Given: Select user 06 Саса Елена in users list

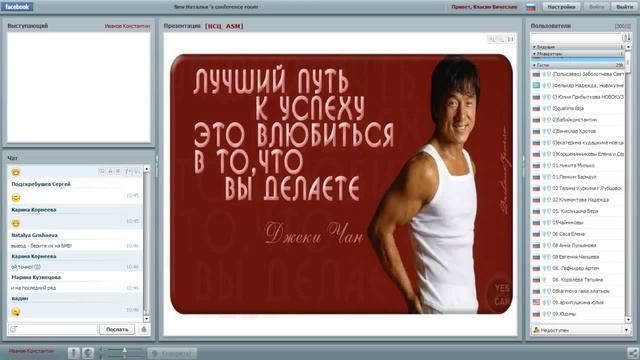Looking at the screenshot, I should pos(578,234).
